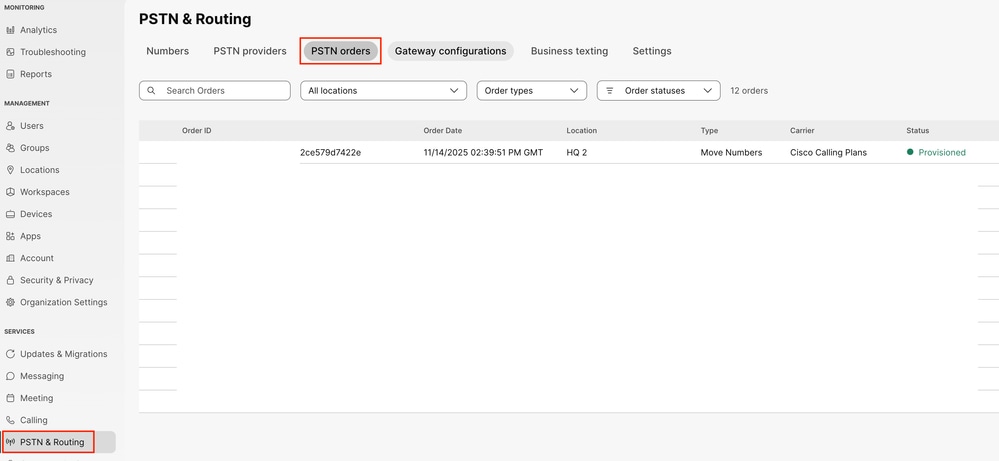Click the HQ 2 location cell
The height and width of the screenshot is (461, 999).
click(577, 152)
